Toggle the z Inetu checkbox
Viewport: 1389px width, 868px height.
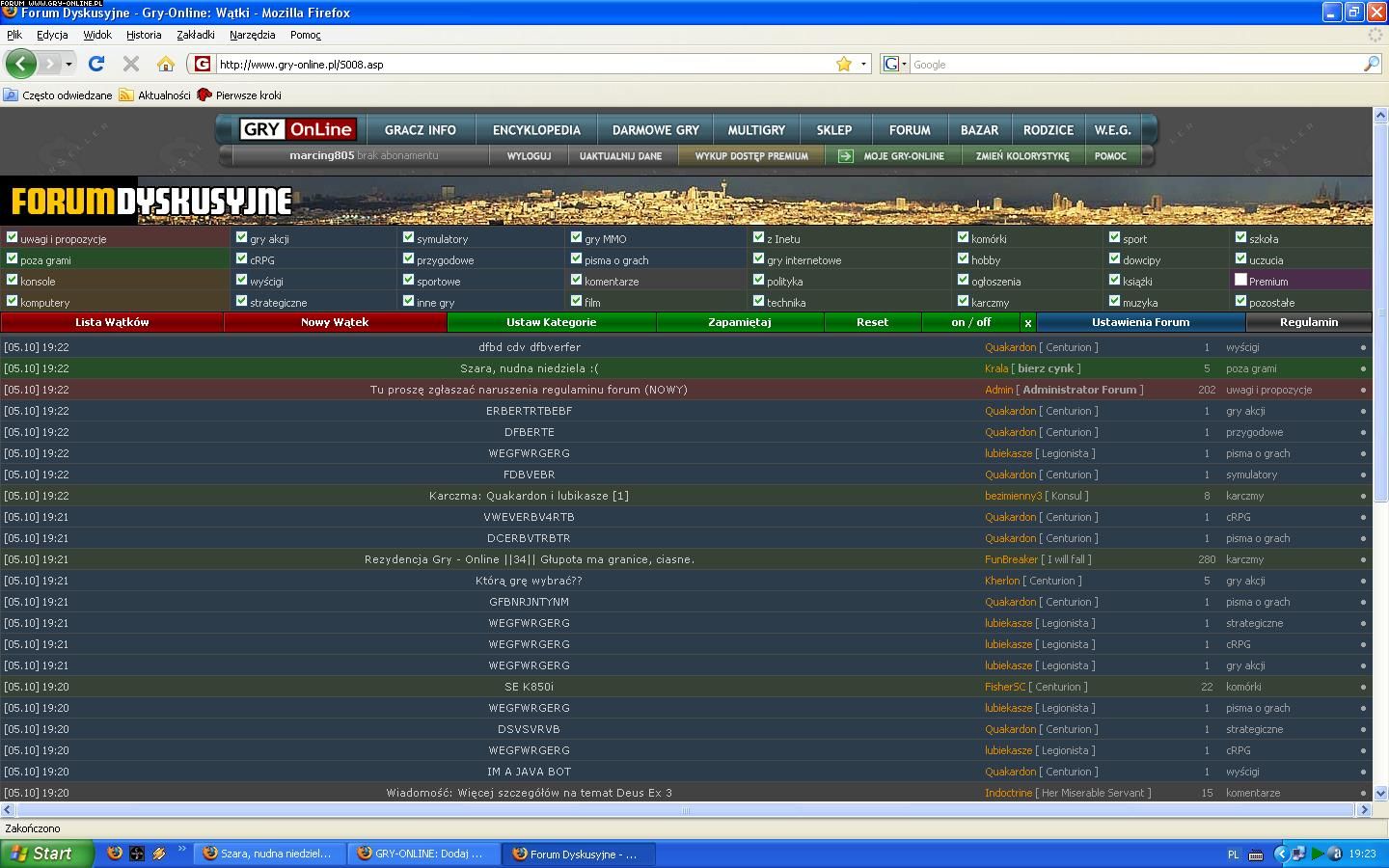tap(758, 237)
